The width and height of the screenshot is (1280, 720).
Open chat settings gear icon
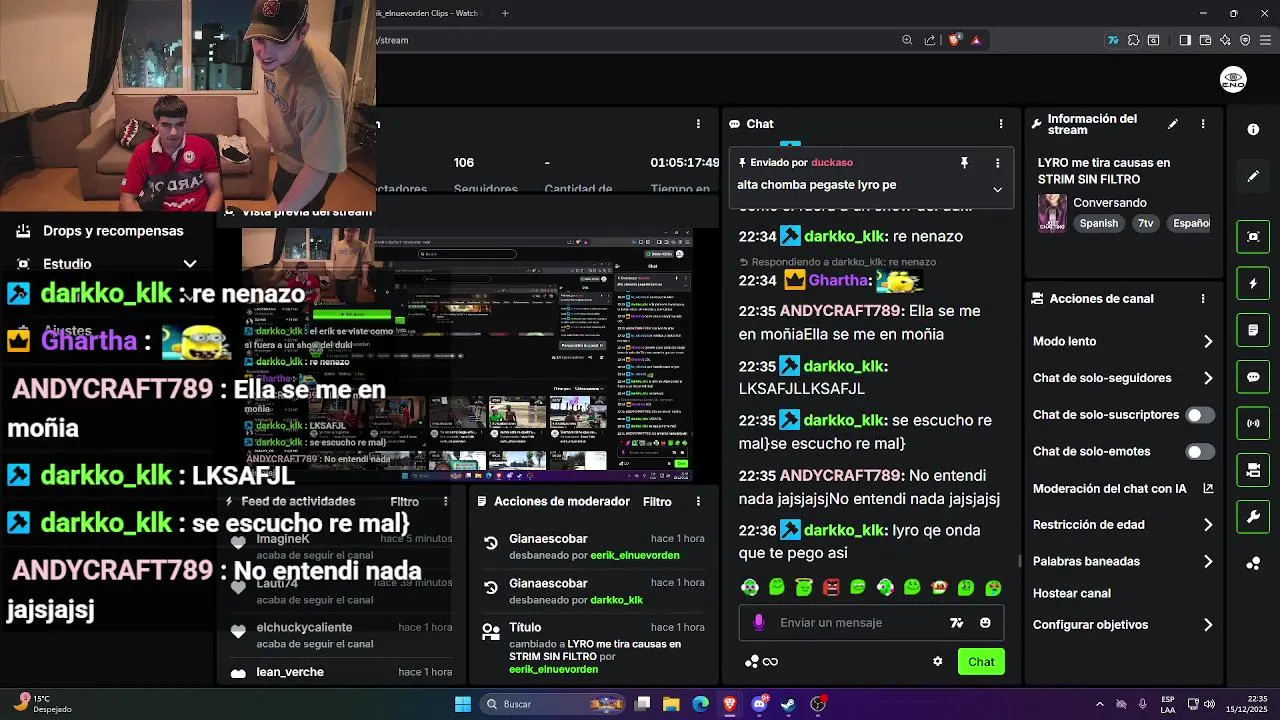938,661
